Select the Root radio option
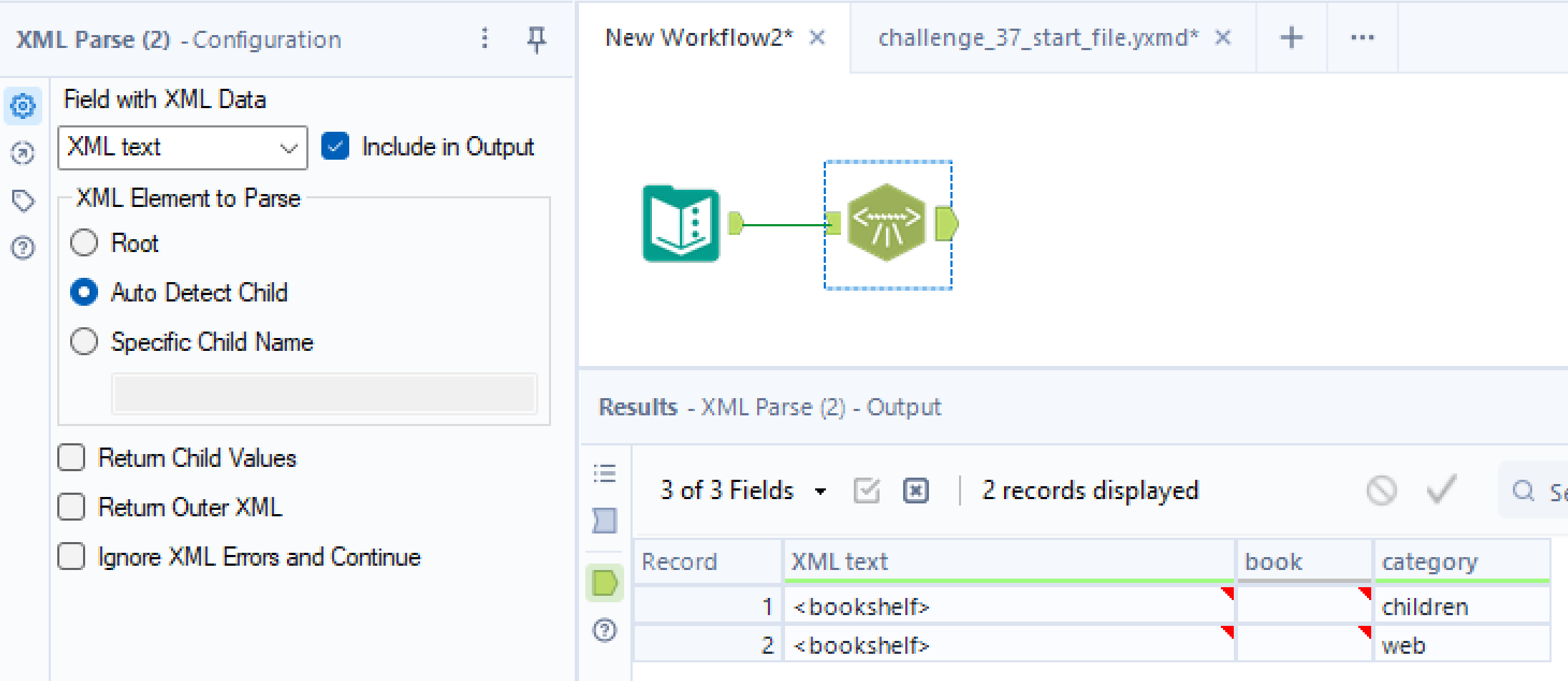 [x=84, y=243]
